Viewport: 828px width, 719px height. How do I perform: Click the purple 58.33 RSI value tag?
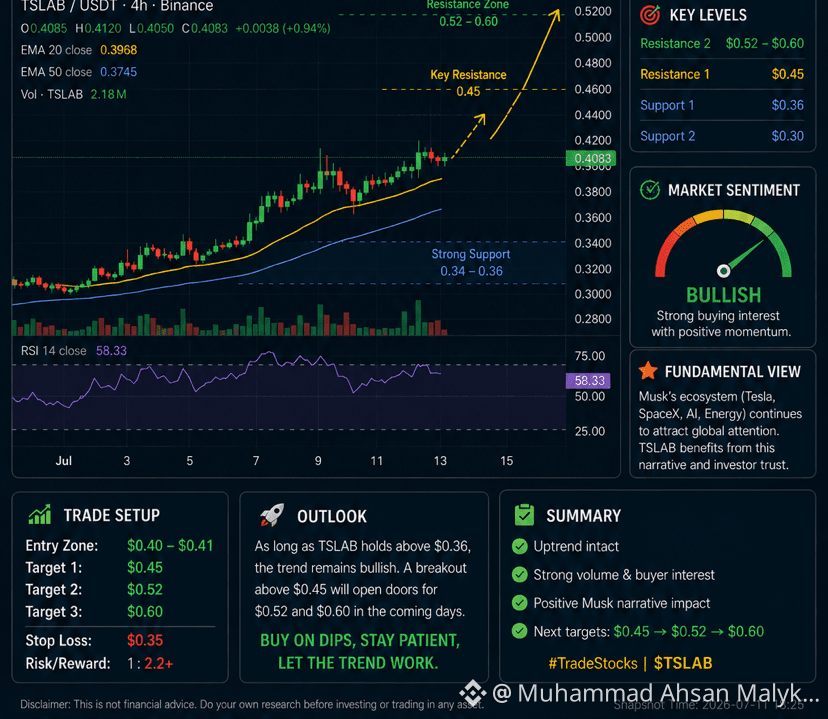coord(588,381)
